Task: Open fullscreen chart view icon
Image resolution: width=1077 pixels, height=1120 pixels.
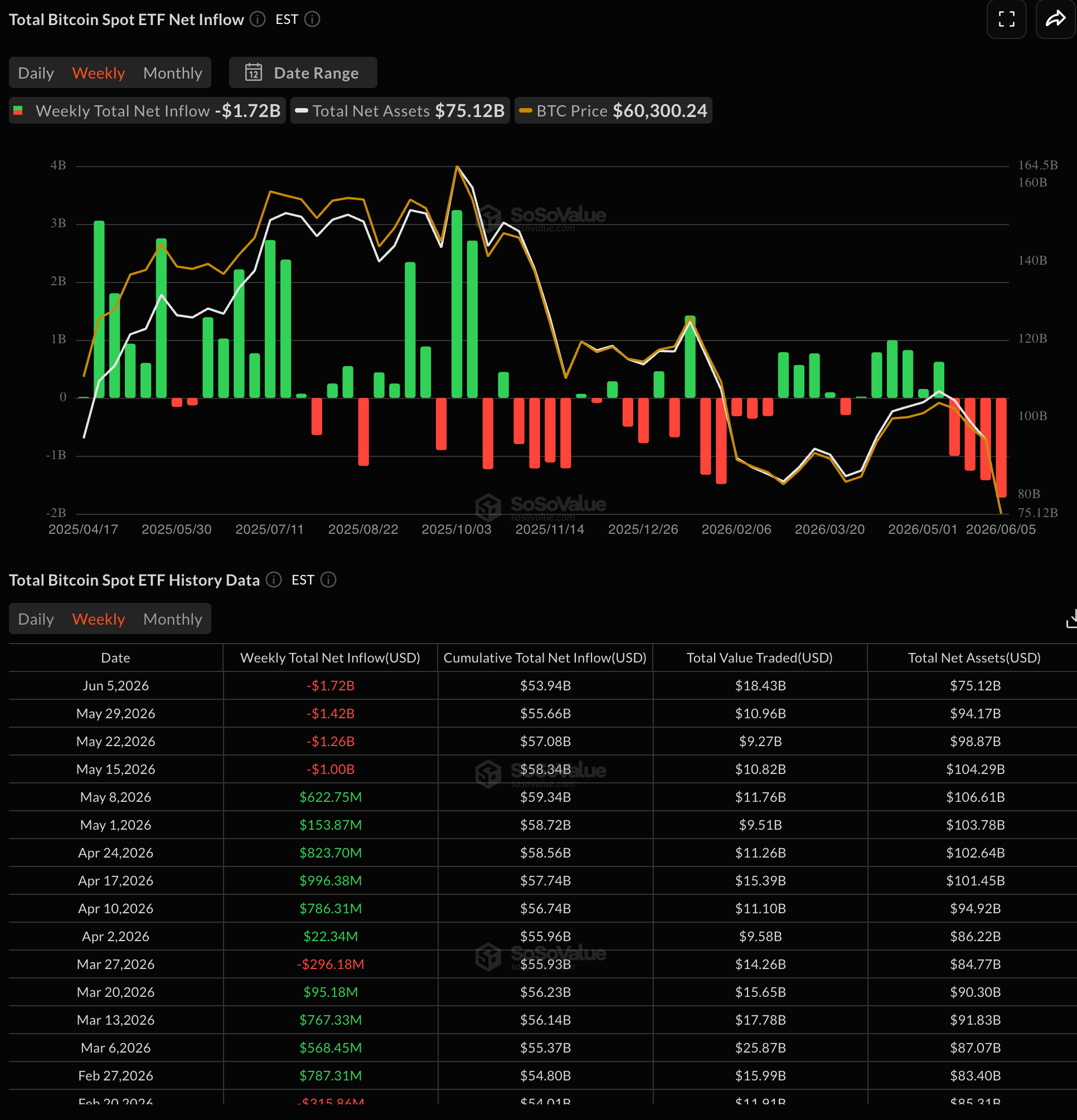Action: pos(1006,19)
